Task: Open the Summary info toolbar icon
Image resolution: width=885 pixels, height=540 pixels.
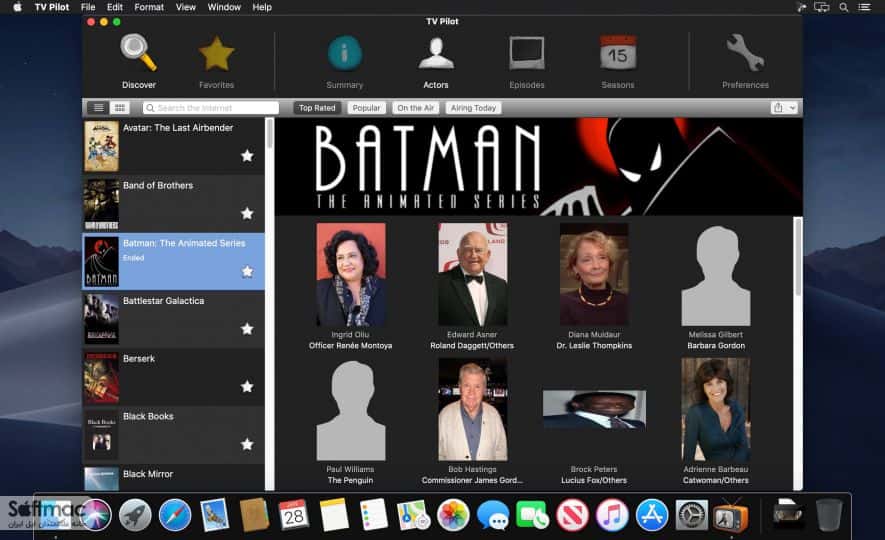Action: [x=344, y=53]
